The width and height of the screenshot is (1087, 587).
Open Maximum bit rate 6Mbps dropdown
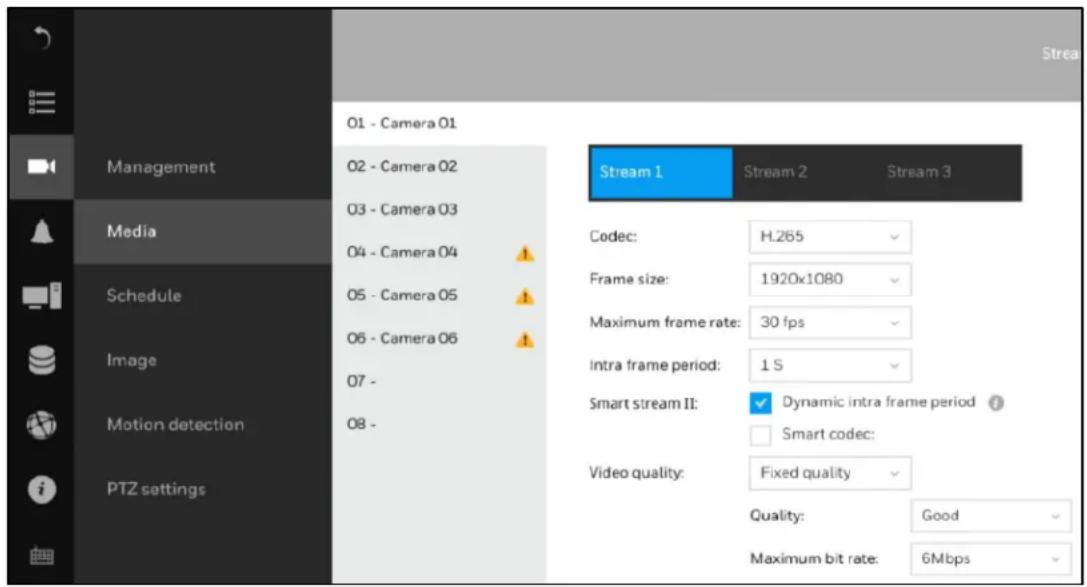tap(991, 559)
